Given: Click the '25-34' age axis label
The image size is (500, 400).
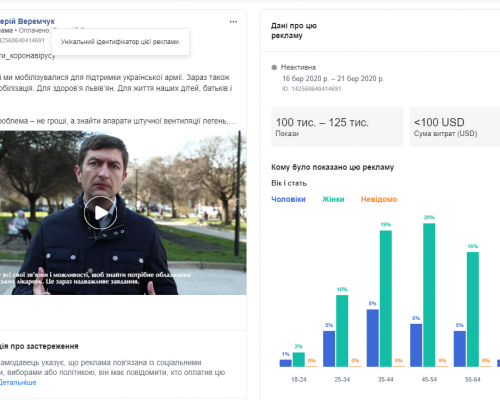Looking at the screenshot, I should [x=342, y=379].
